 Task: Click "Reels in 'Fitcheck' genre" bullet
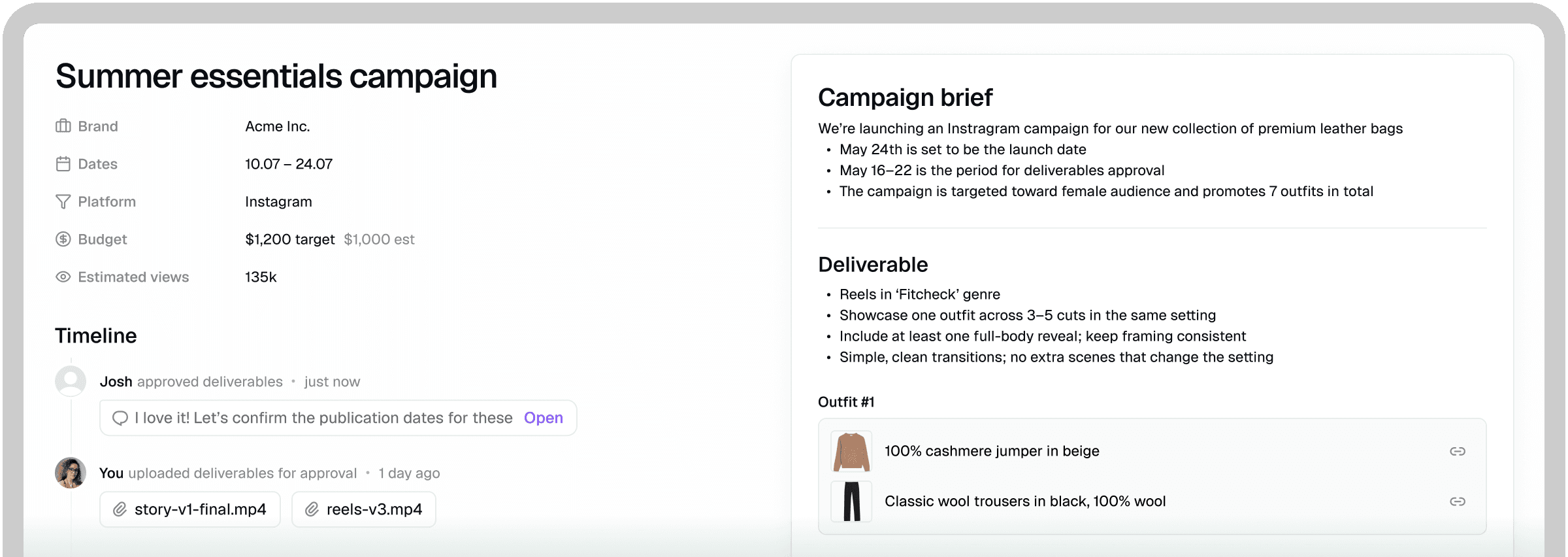pyautogui.click(x=919, y=294)
